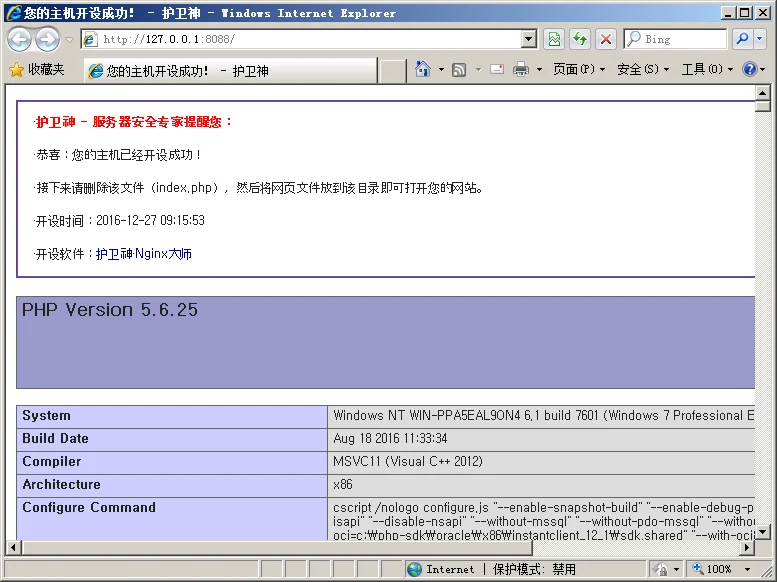
Task: Click the red 护卫神 服务器安全专家提醒您 heading
Action: (x=134, y=122)
